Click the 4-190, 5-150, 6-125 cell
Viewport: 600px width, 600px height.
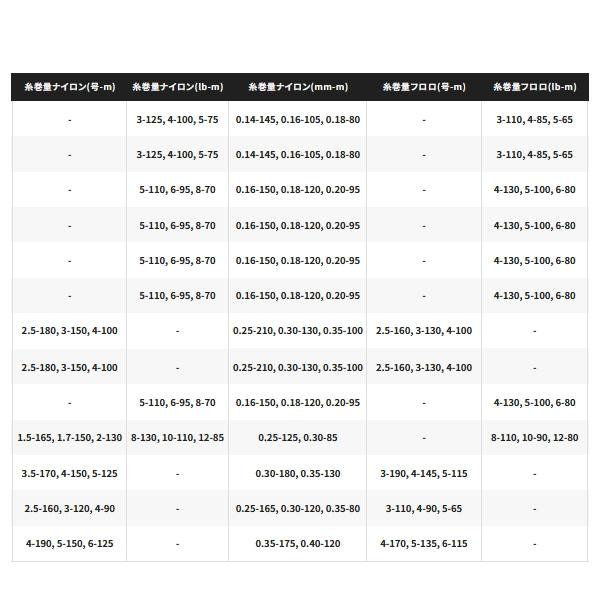pyautogui.click(x=69, y=544)
